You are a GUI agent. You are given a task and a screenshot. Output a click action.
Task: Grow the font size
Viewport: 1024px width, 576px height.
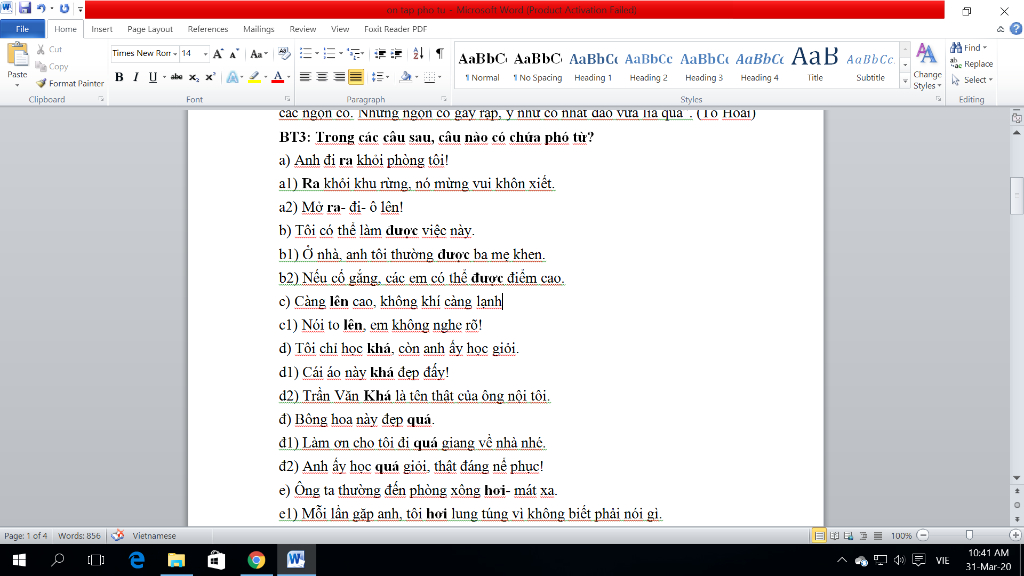(218, 54)
